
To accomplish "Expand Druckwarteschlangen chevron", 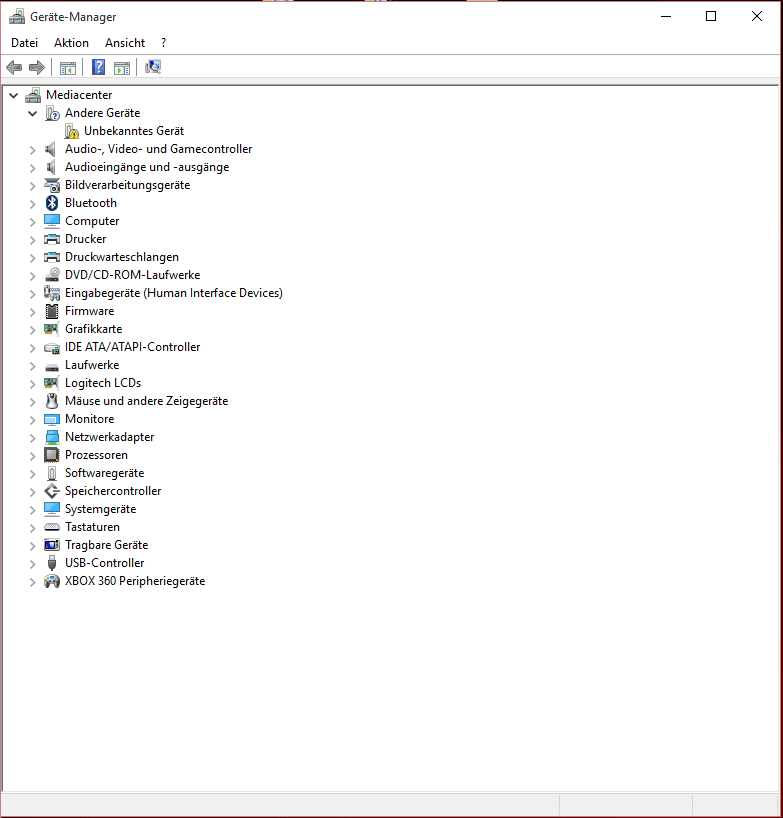I will (x=33, y=258).
